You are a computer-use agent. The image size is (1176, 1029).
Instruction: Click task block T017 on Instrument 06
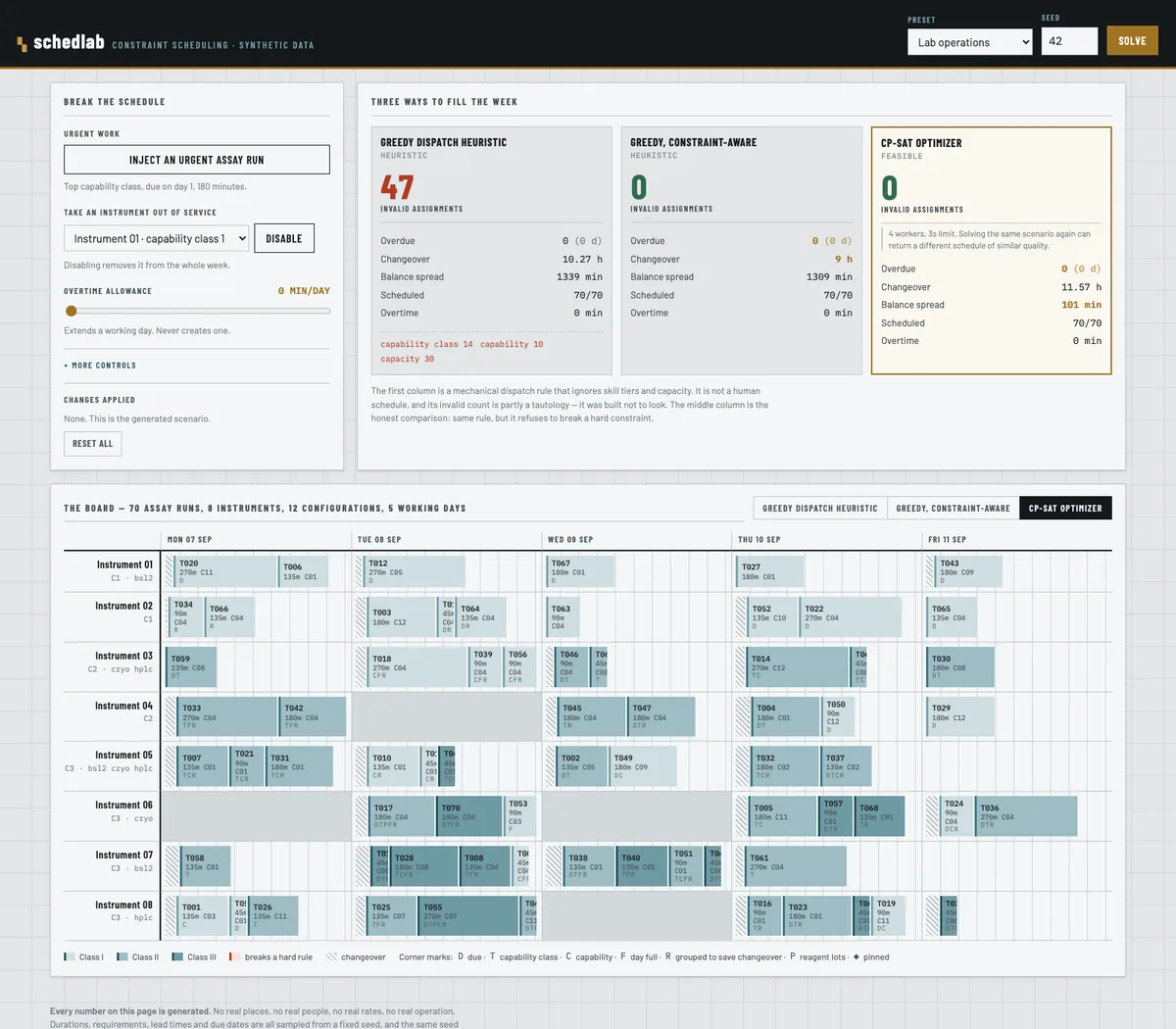point(403,816)
